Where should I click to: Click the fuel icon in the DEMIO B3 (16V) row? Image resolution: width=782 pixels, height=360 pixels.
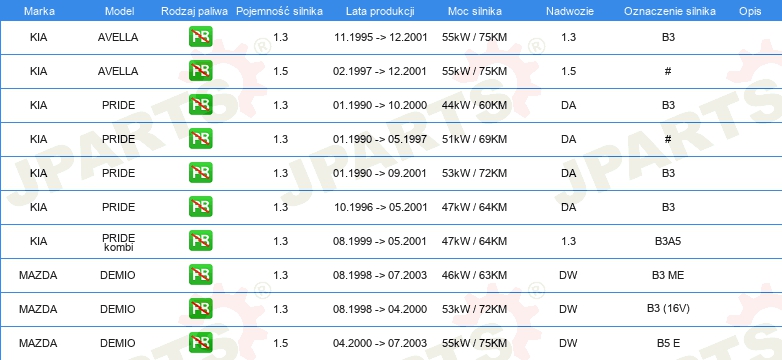pos(200,309)
